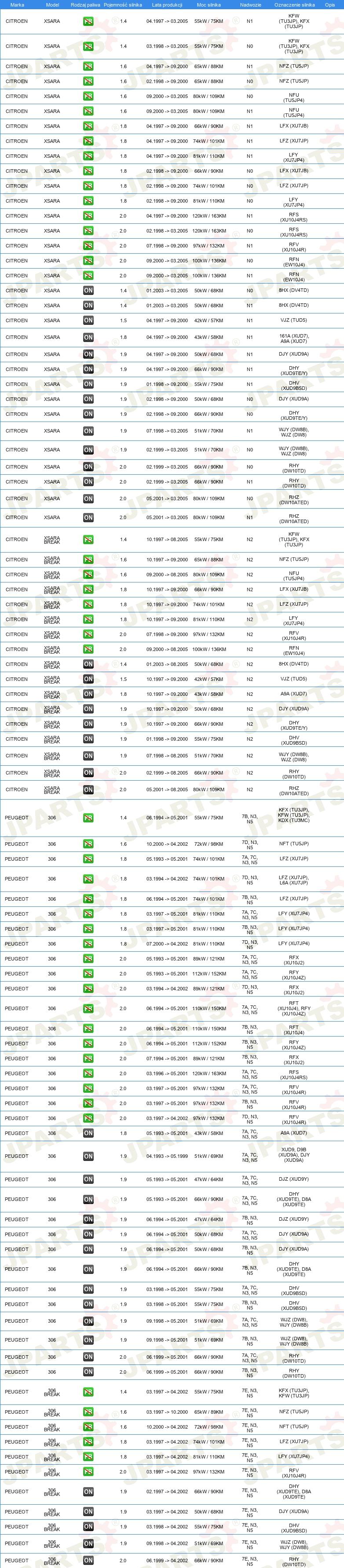The image size is (344, 1568).
Task: Click diesel ON icon in Xsara 1.9 WJY N0 row
Action: coord(88,451)
